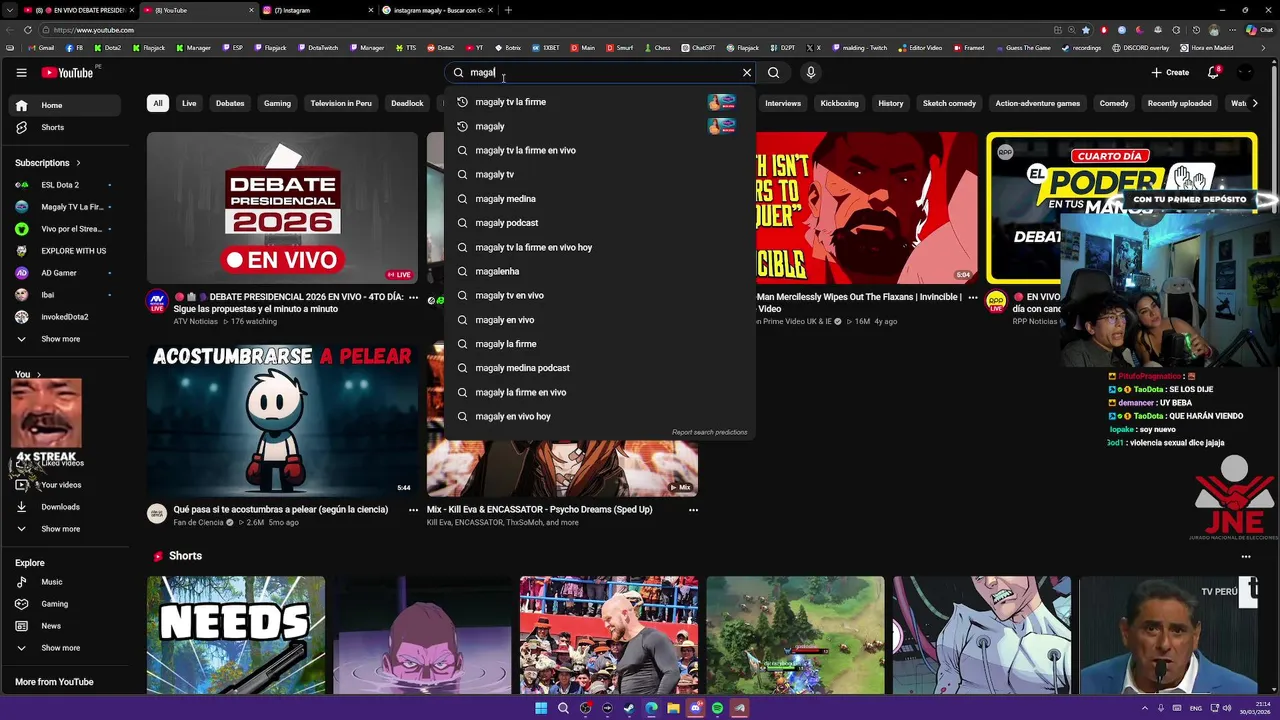Select the 'Deadlock' filter chip
Viewport: 1280px width, 720px height.
click(407, 103)
